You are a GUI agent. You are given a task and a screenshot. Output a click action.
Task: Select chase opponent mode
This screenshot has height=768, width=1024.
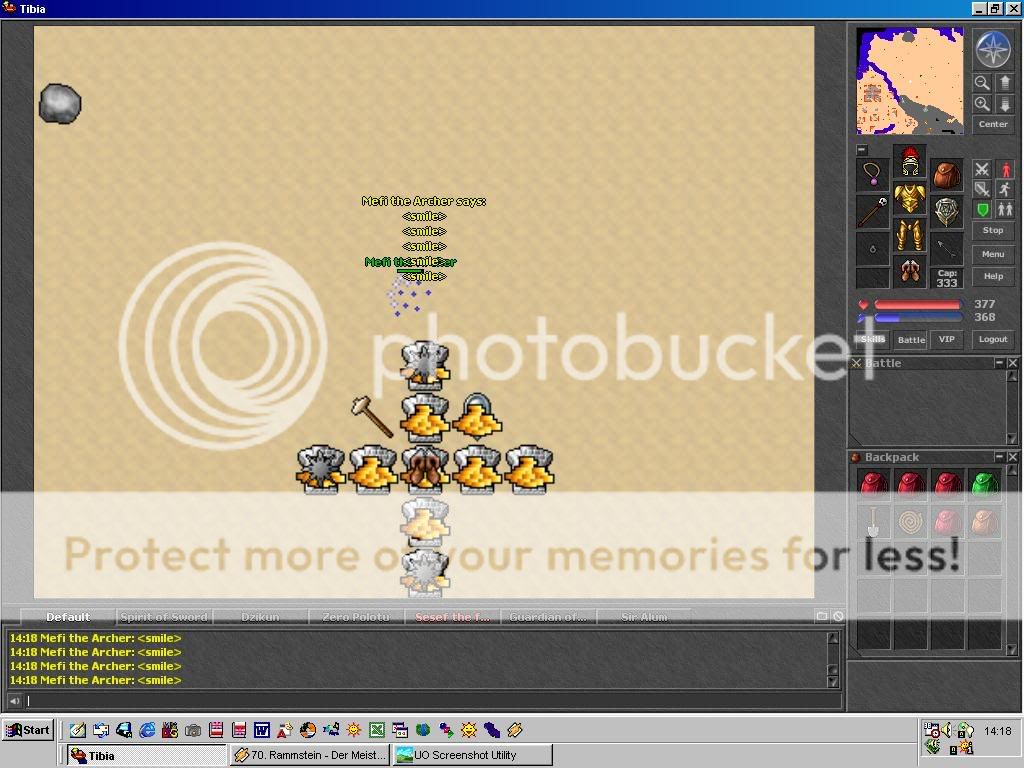1005,189
